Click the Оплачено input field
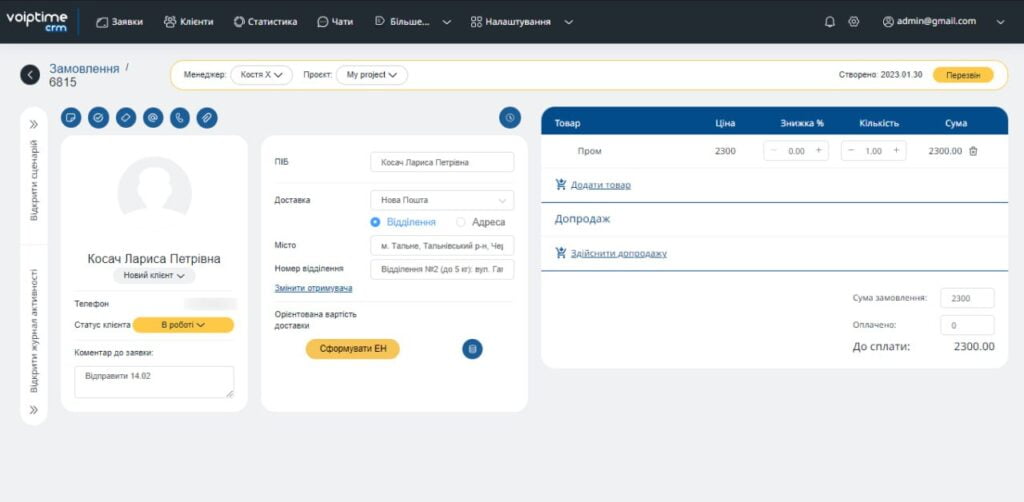 [967, 325]
